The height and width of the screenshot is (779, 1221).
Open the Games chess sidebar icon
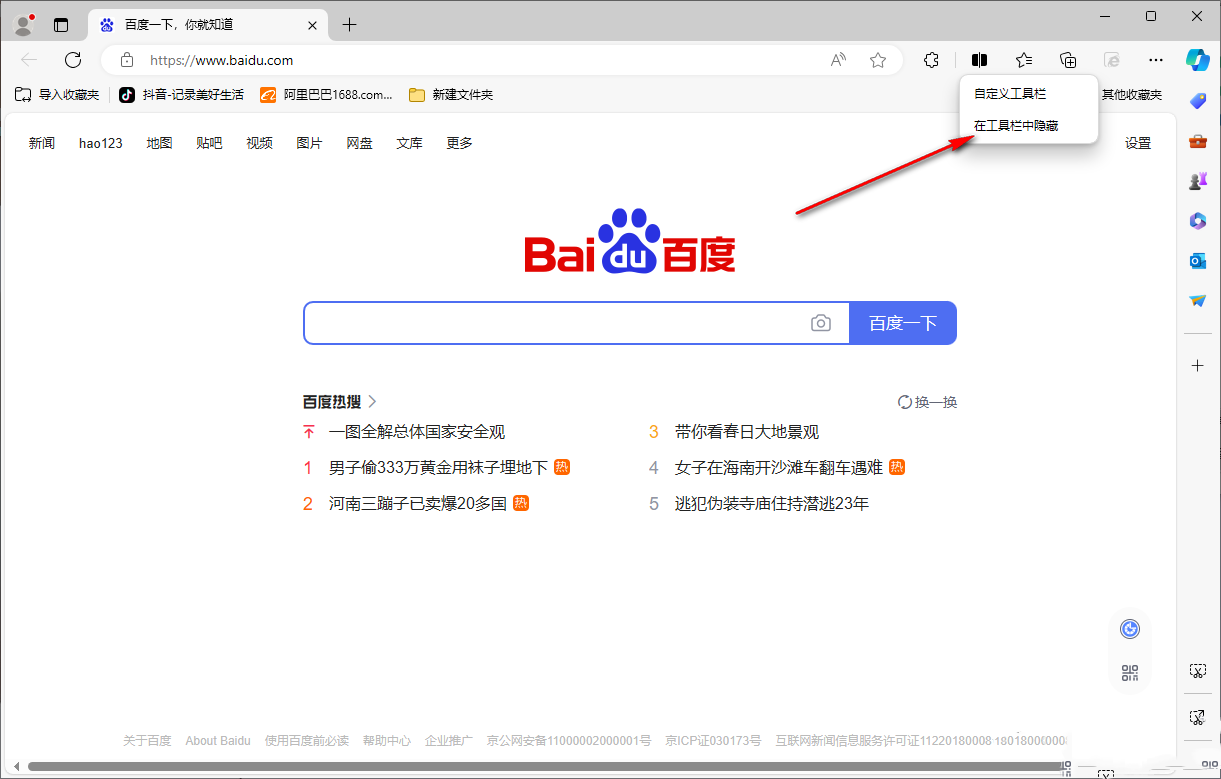pos(1198,181)
